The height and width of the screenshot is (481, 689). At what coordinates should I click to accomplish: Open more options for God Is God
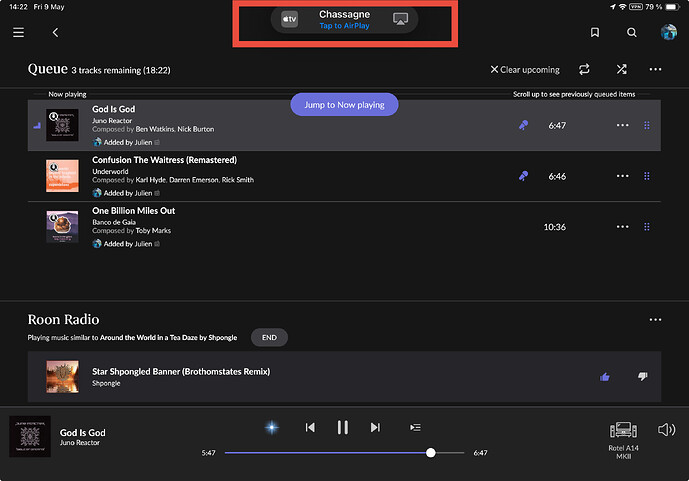[622, 125]
